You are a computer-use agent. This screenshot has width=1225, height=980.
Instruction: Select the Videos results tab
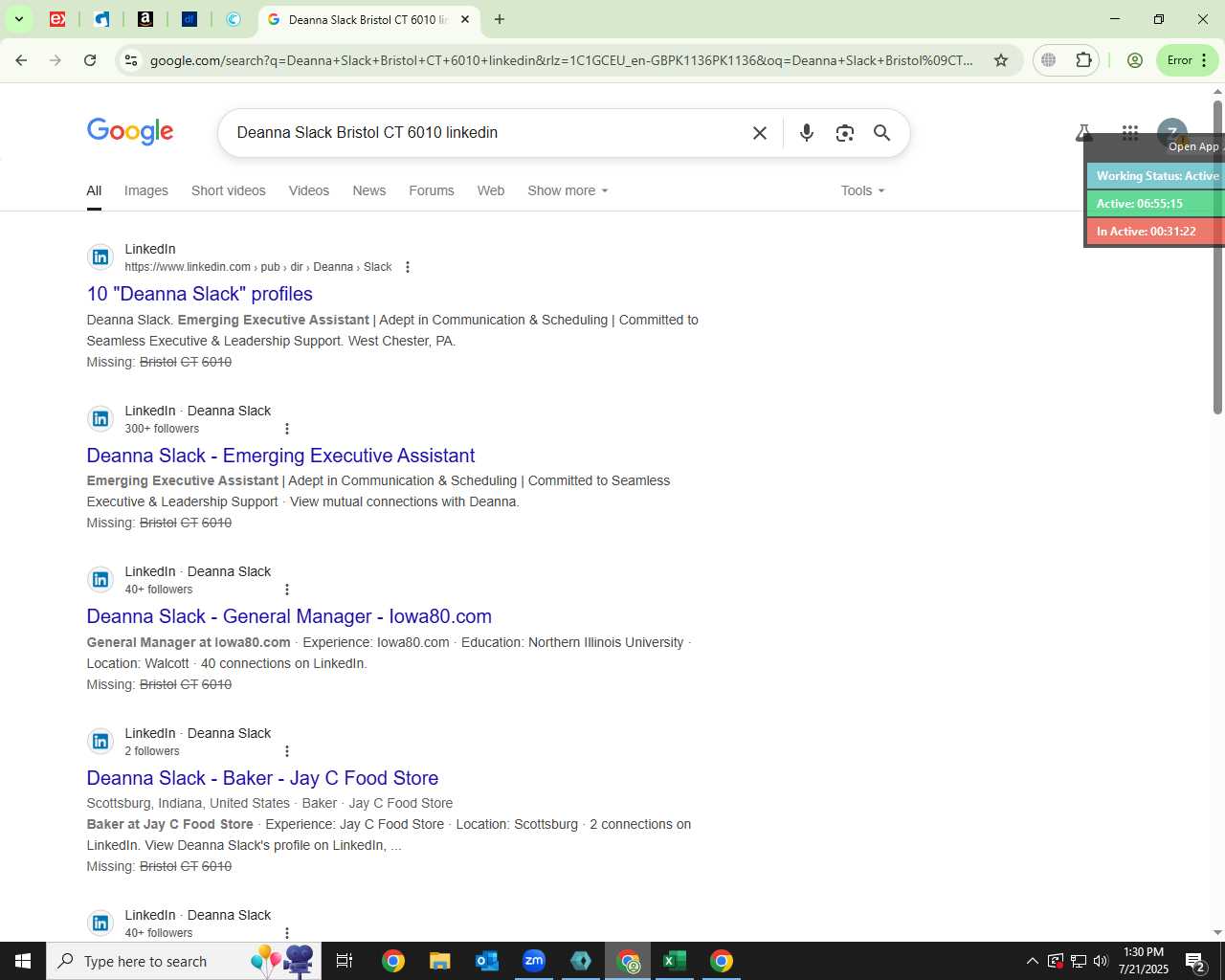point(309,190)
